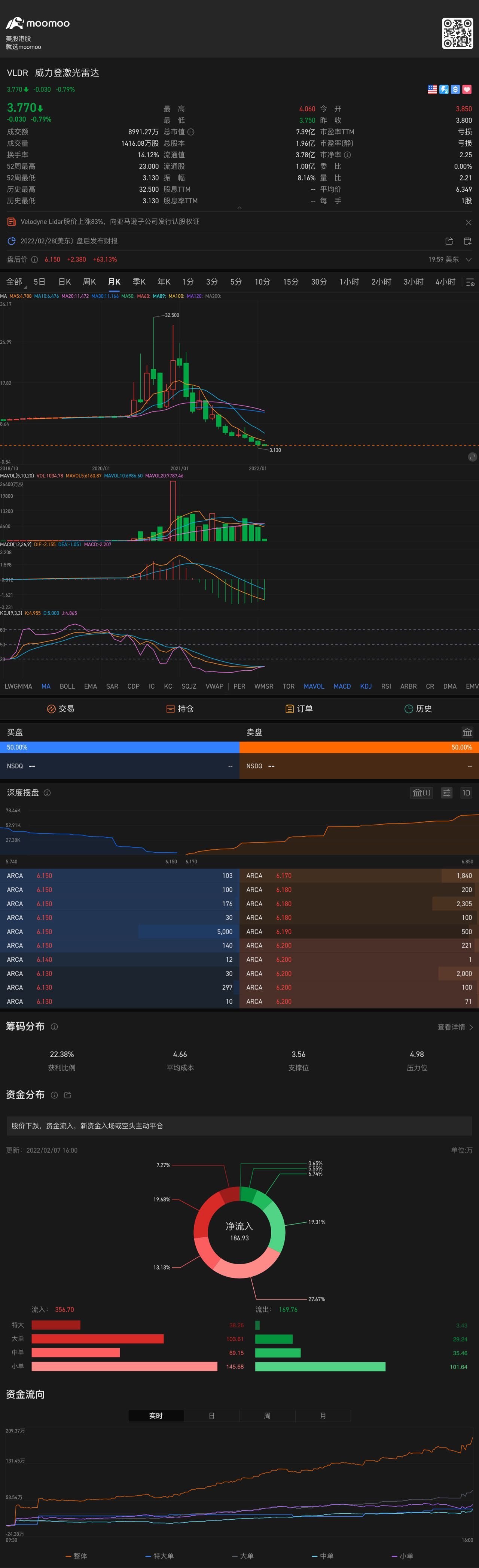Click the news article icon beside headline
Viewport: 479px width, 1568px height.
[11, 222]
